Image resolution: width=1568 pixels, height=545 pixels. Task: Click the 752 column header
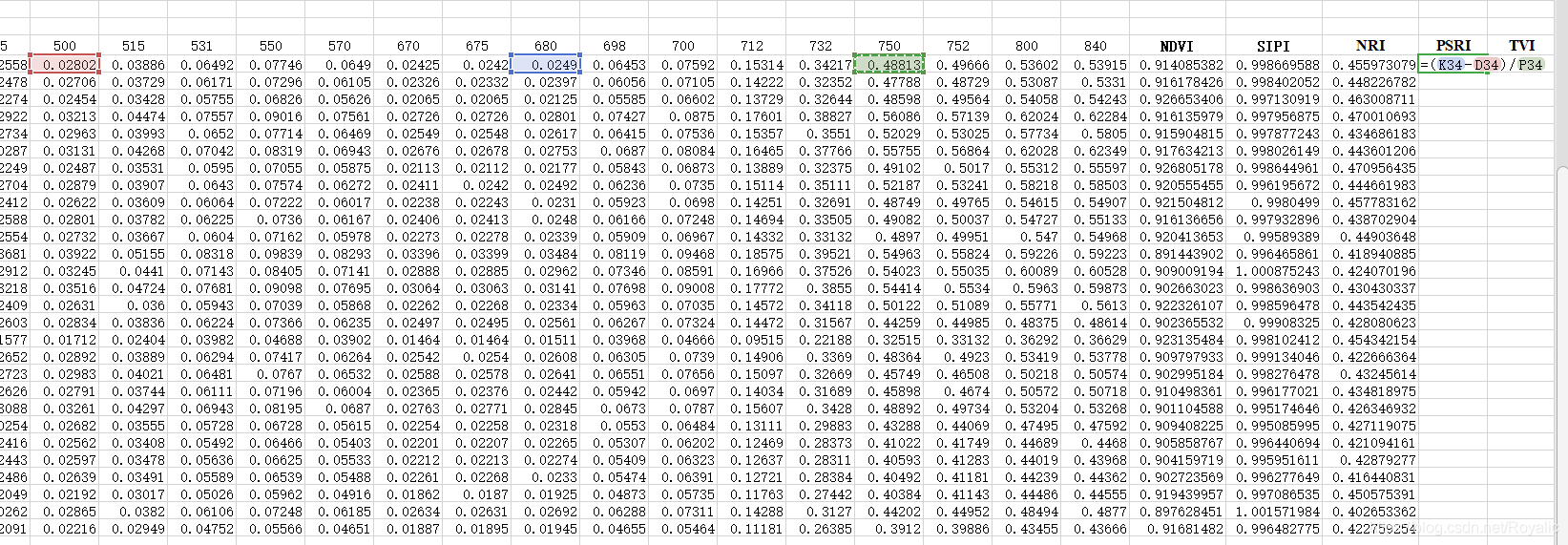point(958,46)
